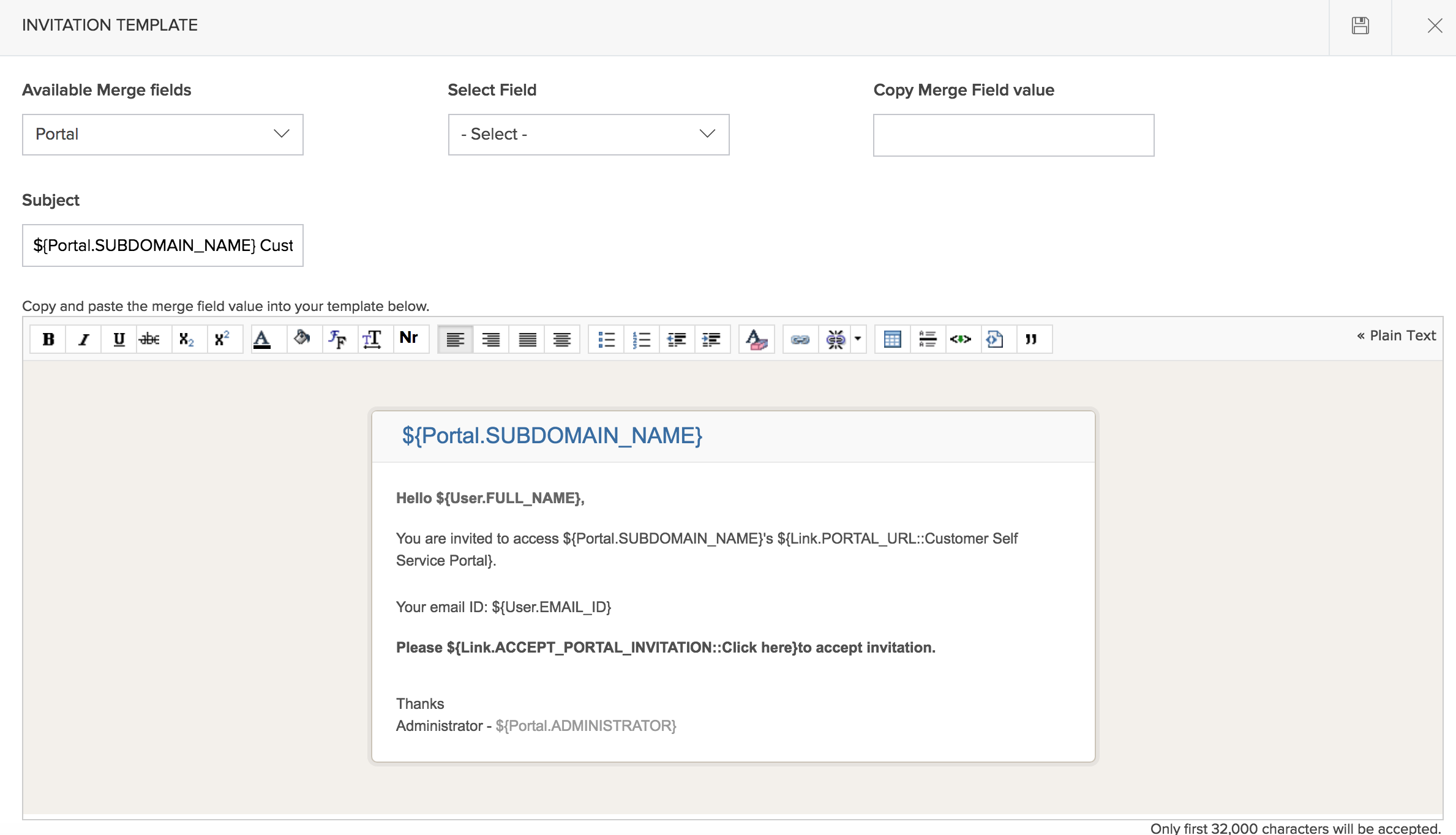Screen dimensions: 1456x835
Task: Click the remove formatting eraser icon
Action: 757,339
